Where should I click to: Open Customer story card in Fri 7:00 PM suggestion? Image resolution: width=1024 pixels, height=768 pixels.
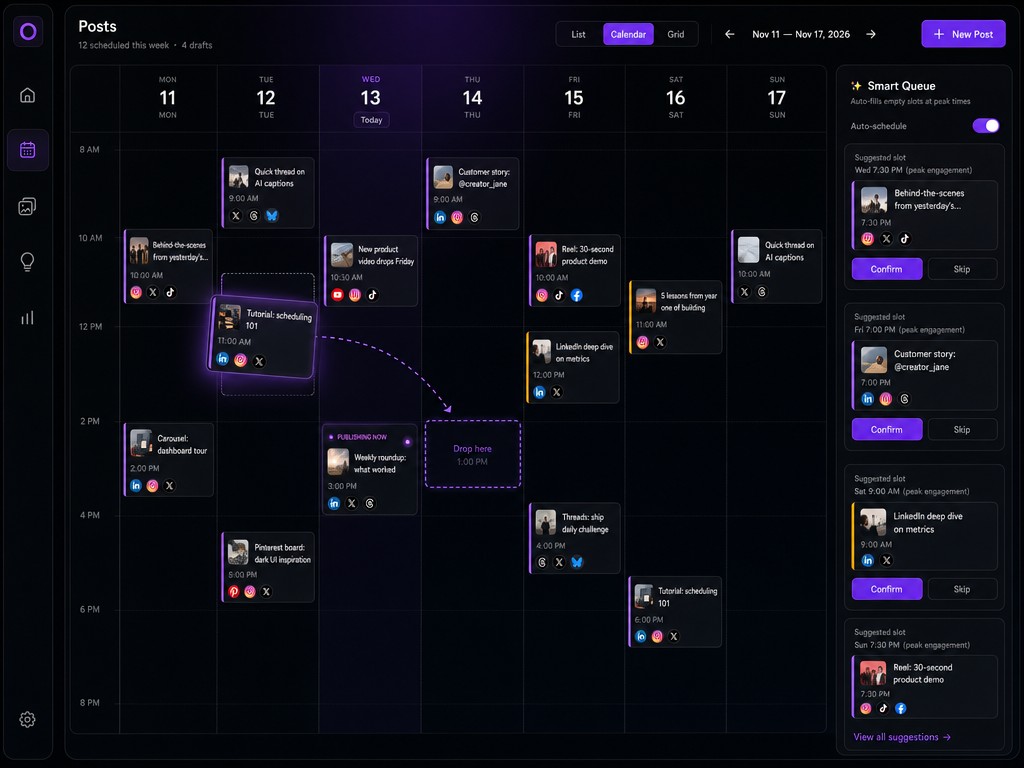point(925,375)
